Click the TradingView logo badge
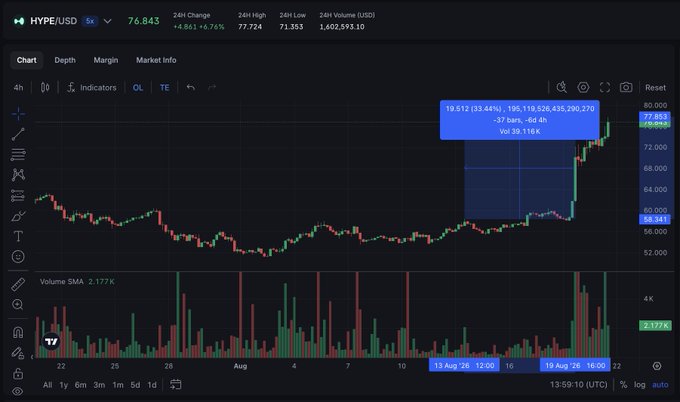The image size is (680, 402). tap(51, 342)
